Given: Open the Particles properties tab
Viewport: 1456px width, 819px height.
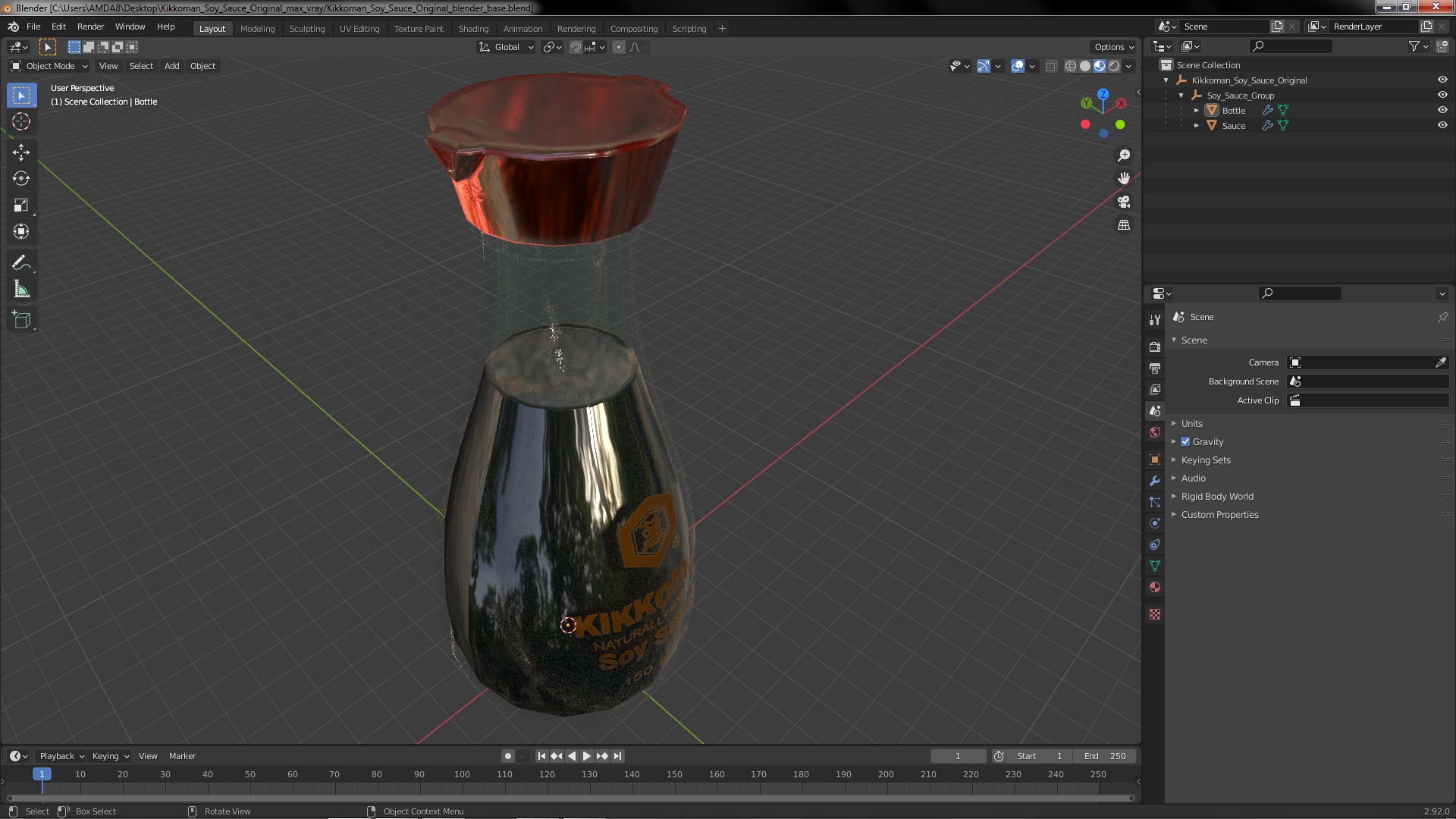Looking at the screenshot, I should pyautogui.click(x=1155, y=502).
